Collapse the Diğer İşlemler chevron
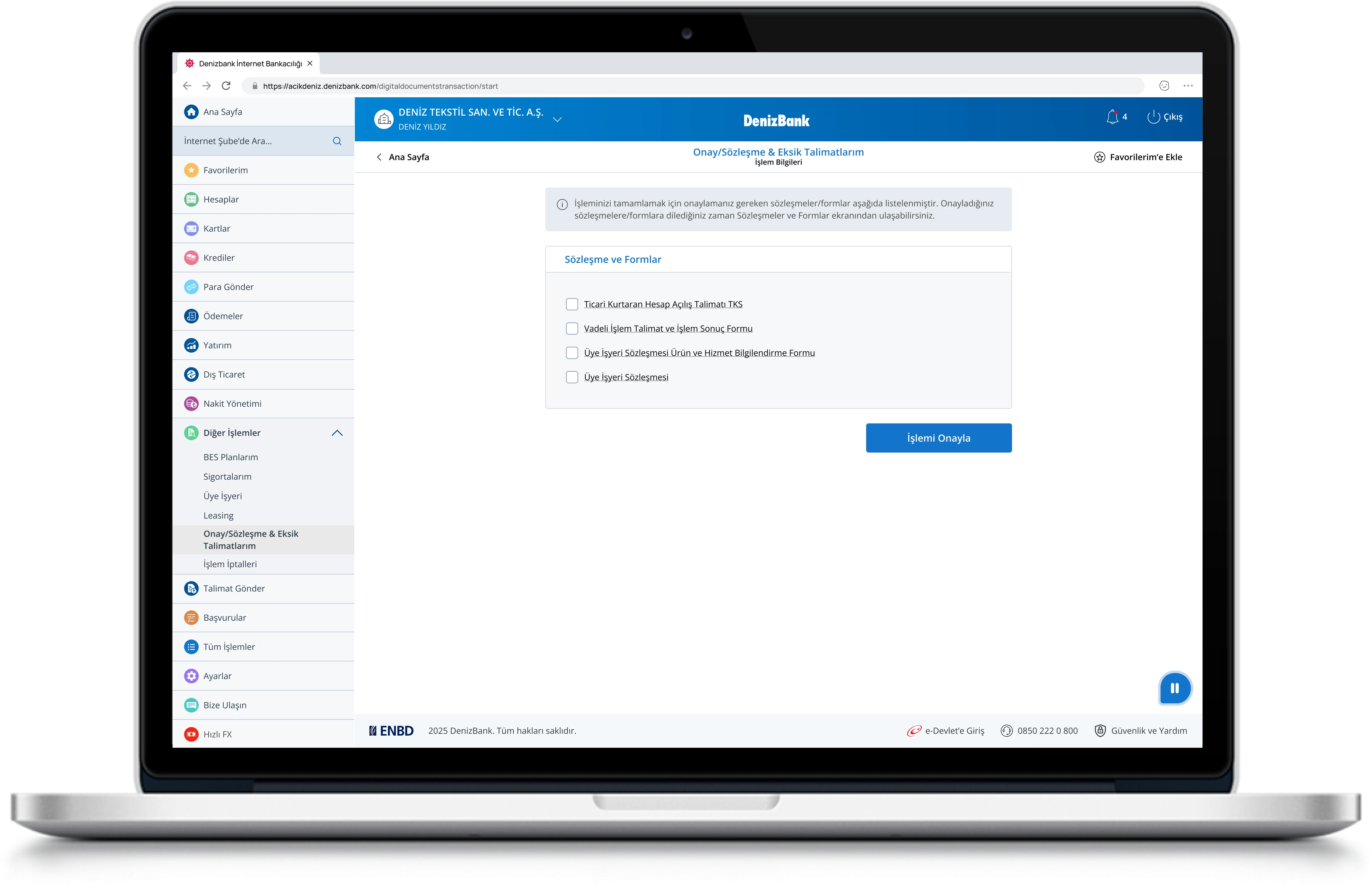The height and width of the screenshot is (890, 1372). (x=337, y=433)
